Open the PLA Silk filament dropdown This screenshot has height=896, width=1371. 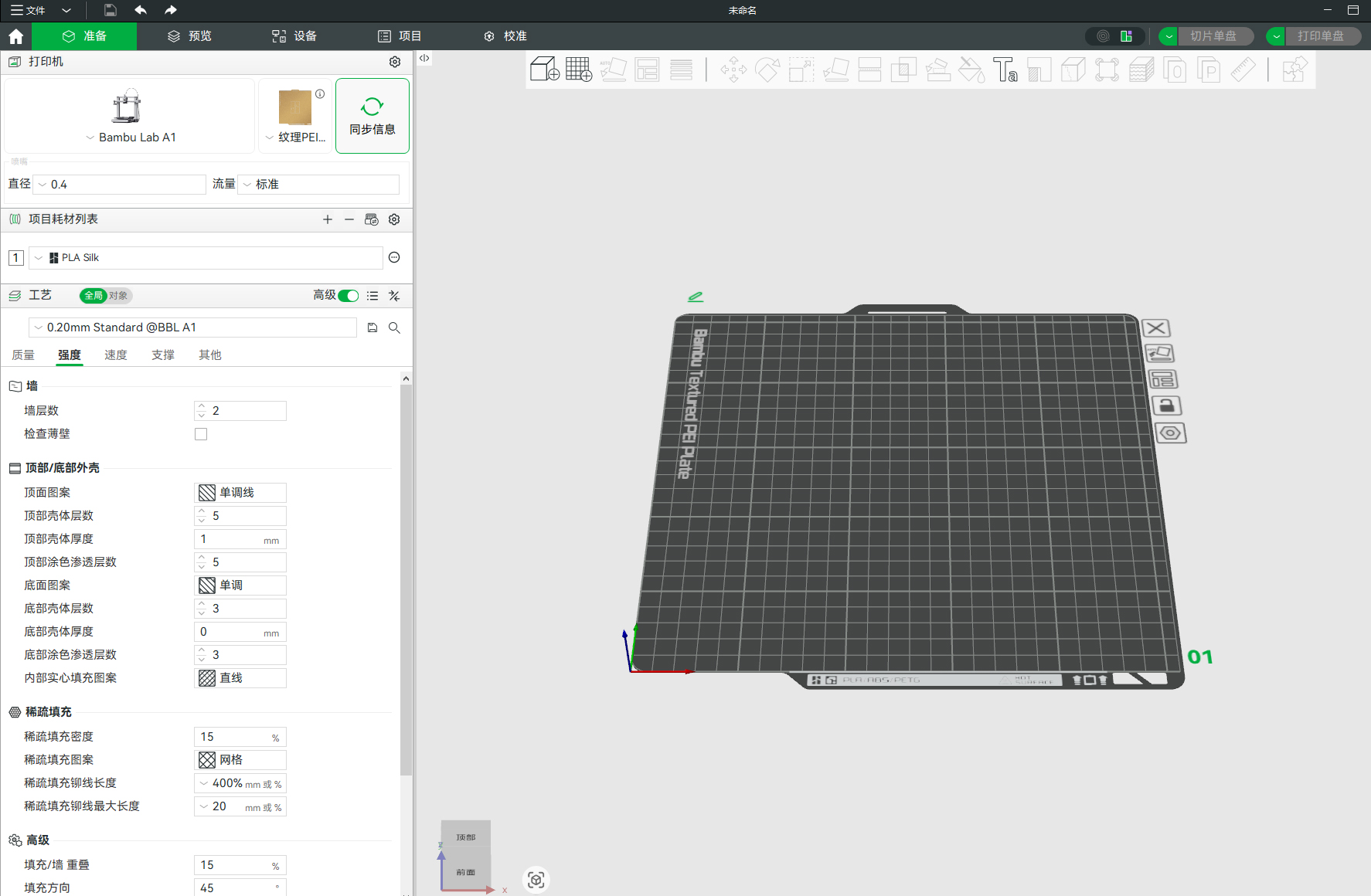tap(206, 258)
